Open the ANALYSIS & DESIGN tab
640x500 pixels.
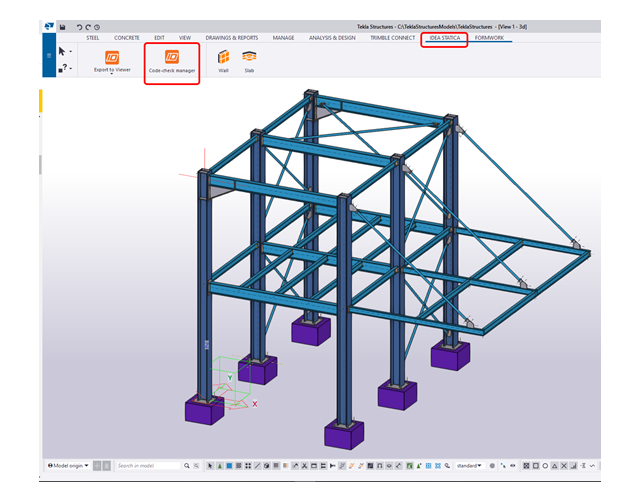click(x=331, y=38)
